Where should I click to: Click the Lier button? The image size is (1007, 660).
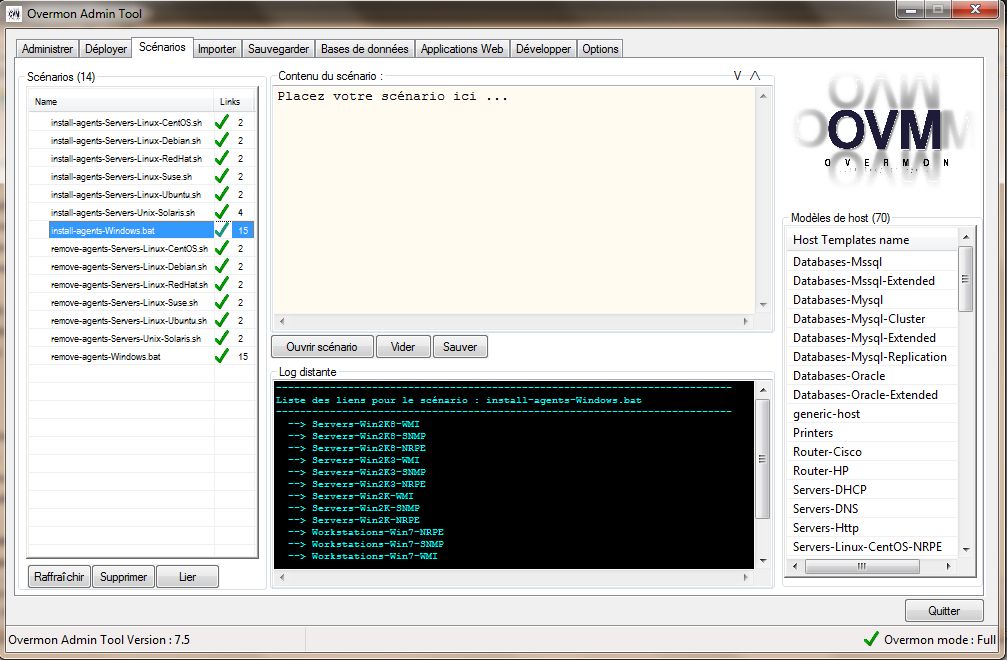pyautogui.click(x=187, y=577)
